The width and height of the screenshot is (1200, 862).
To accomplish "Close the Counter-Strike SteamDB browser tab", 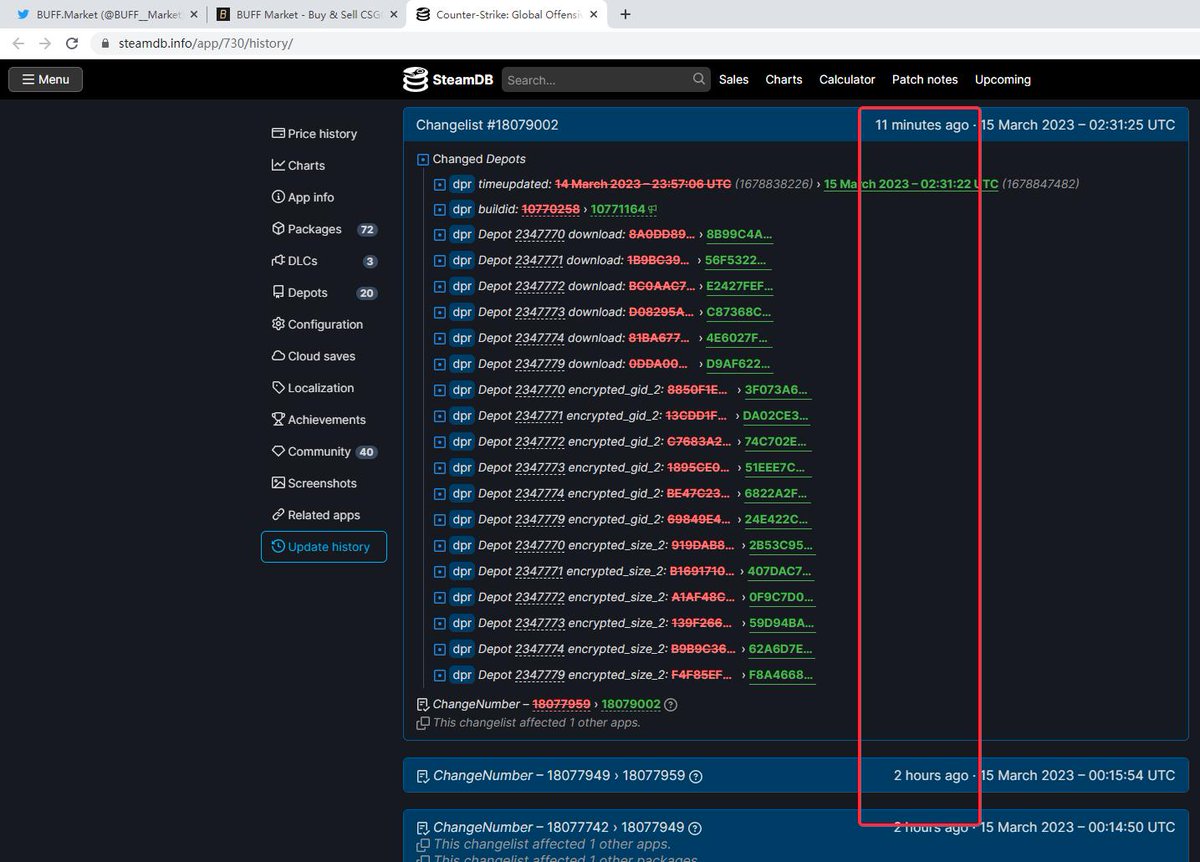I will (594, 15).
